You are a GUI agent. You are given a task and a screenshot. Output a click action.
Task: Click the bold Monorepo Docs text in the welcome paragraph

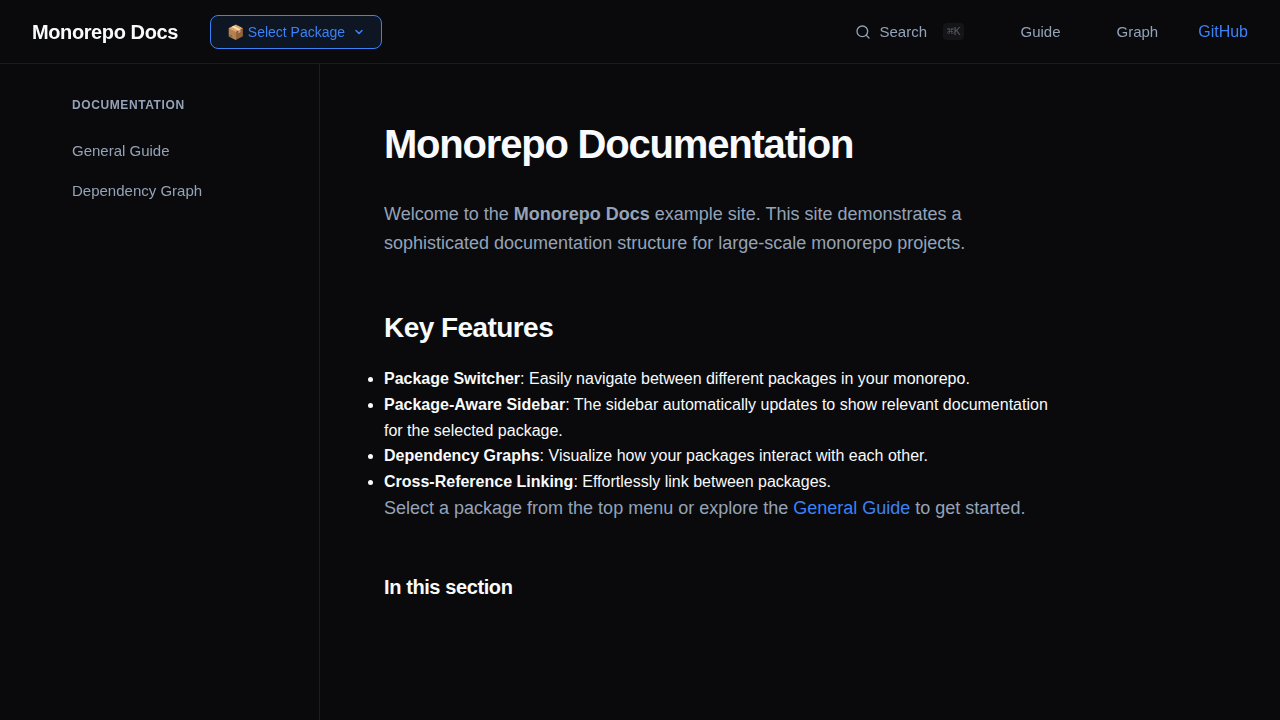581,213
